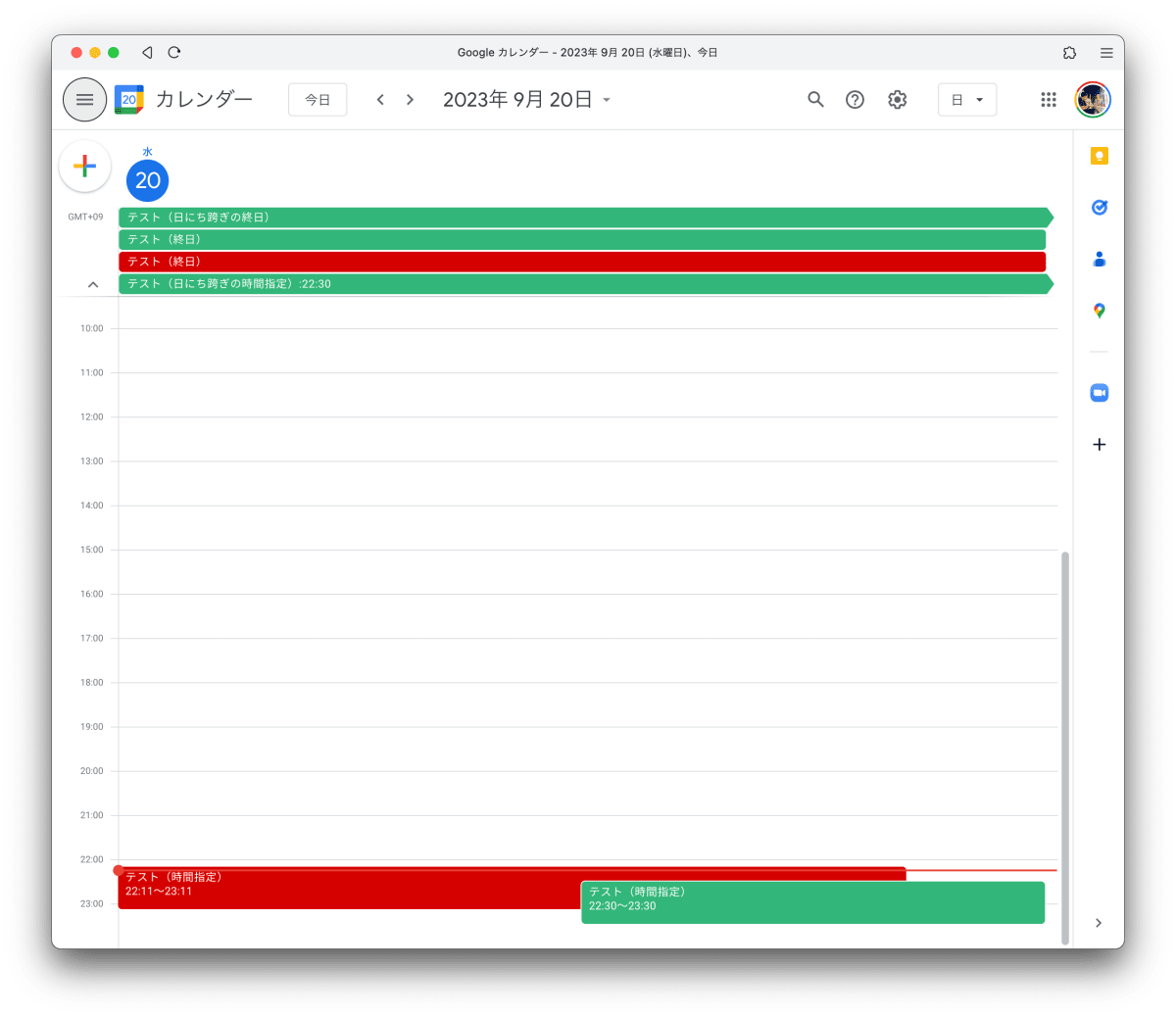Open Google Keep in side panel
The image size is (1176, 1017).
(1100, 156)
